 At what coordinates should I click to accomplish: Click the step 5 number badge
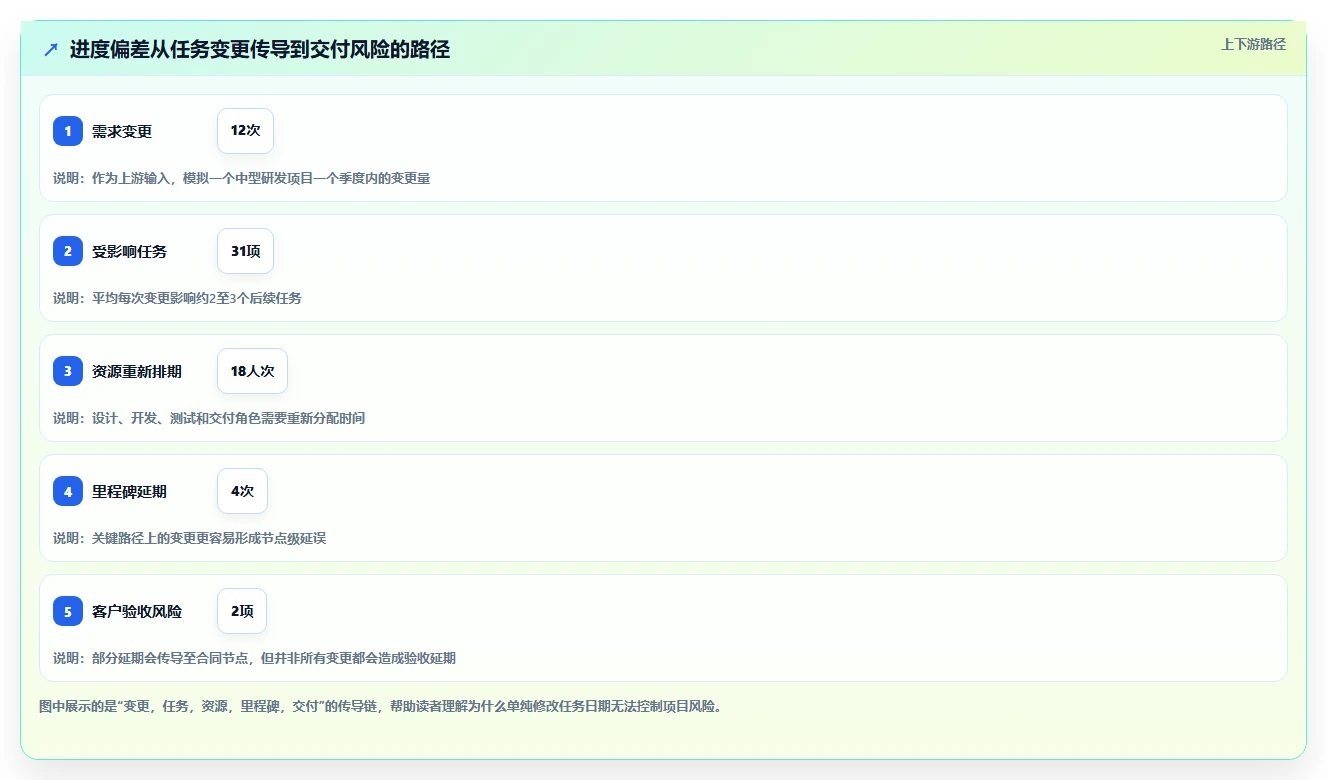[x=68, y=611]
